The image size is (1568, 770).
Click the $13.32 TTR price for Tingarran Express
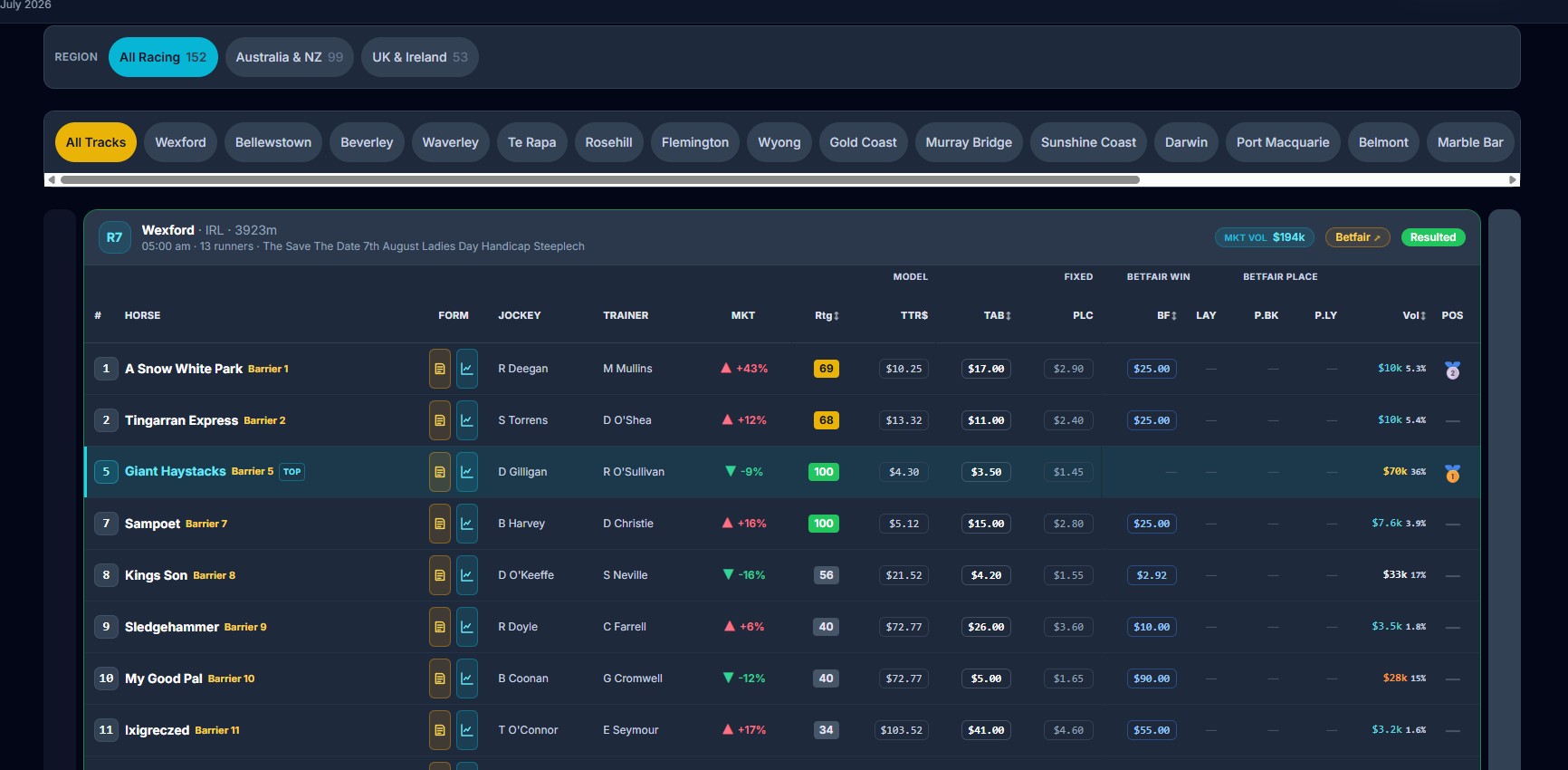pyautogui.click(x=904, y=420)
